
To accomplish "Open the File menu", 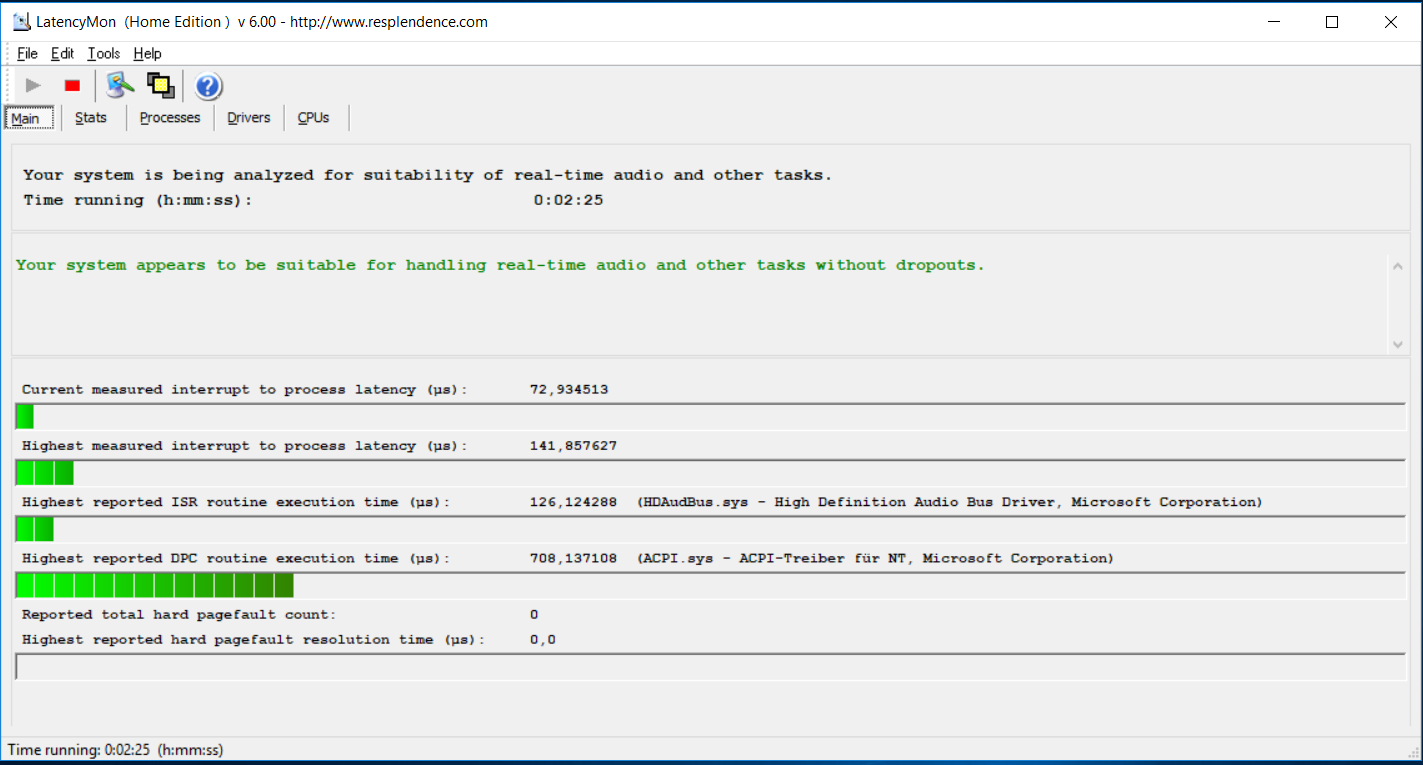I will click(27, 54).
